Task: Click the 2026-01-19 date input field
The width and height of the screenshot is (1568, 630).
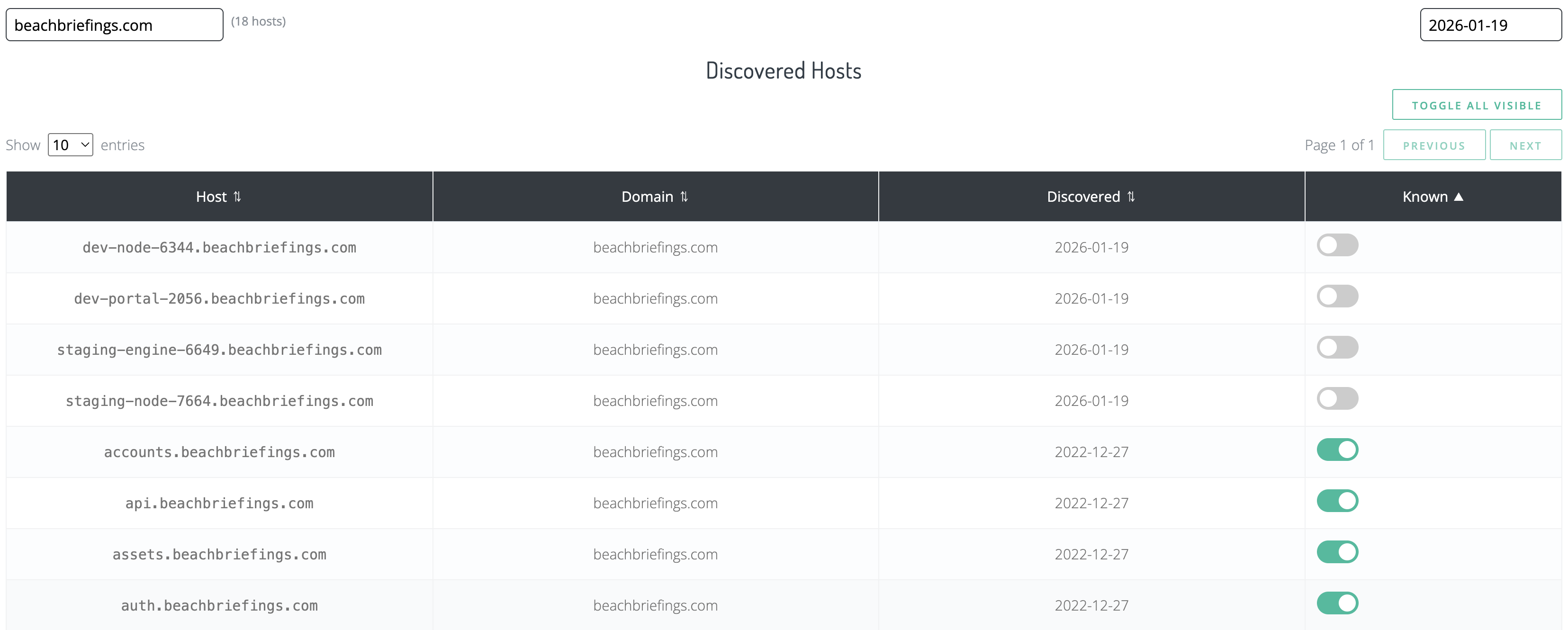Action: coord(1490,25)
